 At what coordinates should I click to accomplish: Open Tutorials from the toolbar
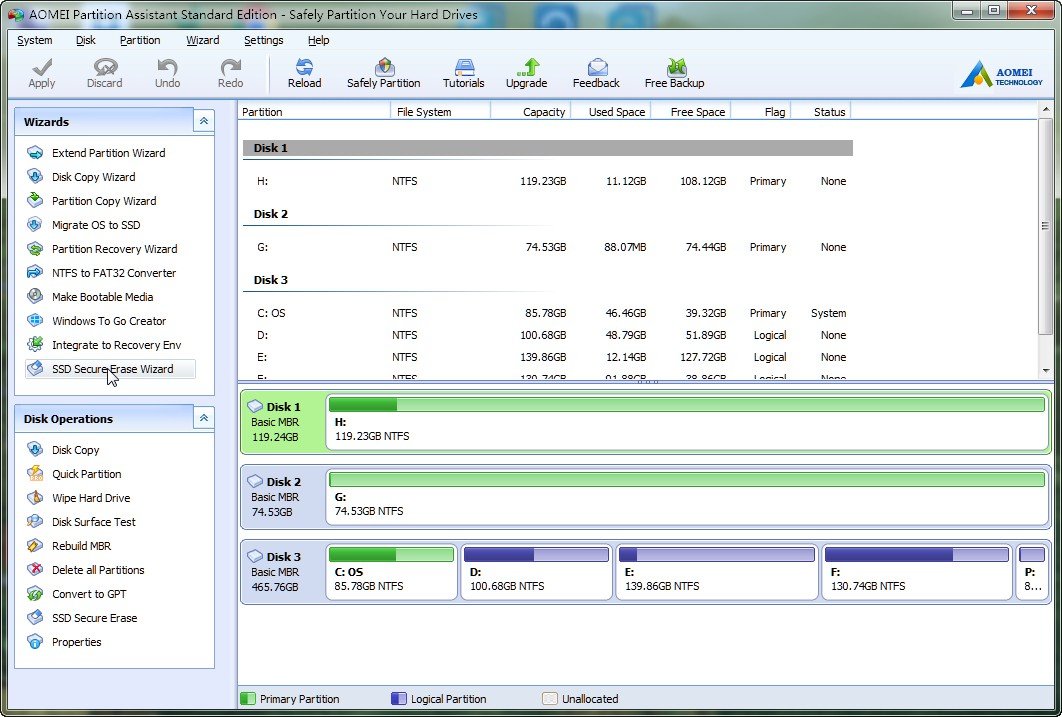click(x=463, y=73)
